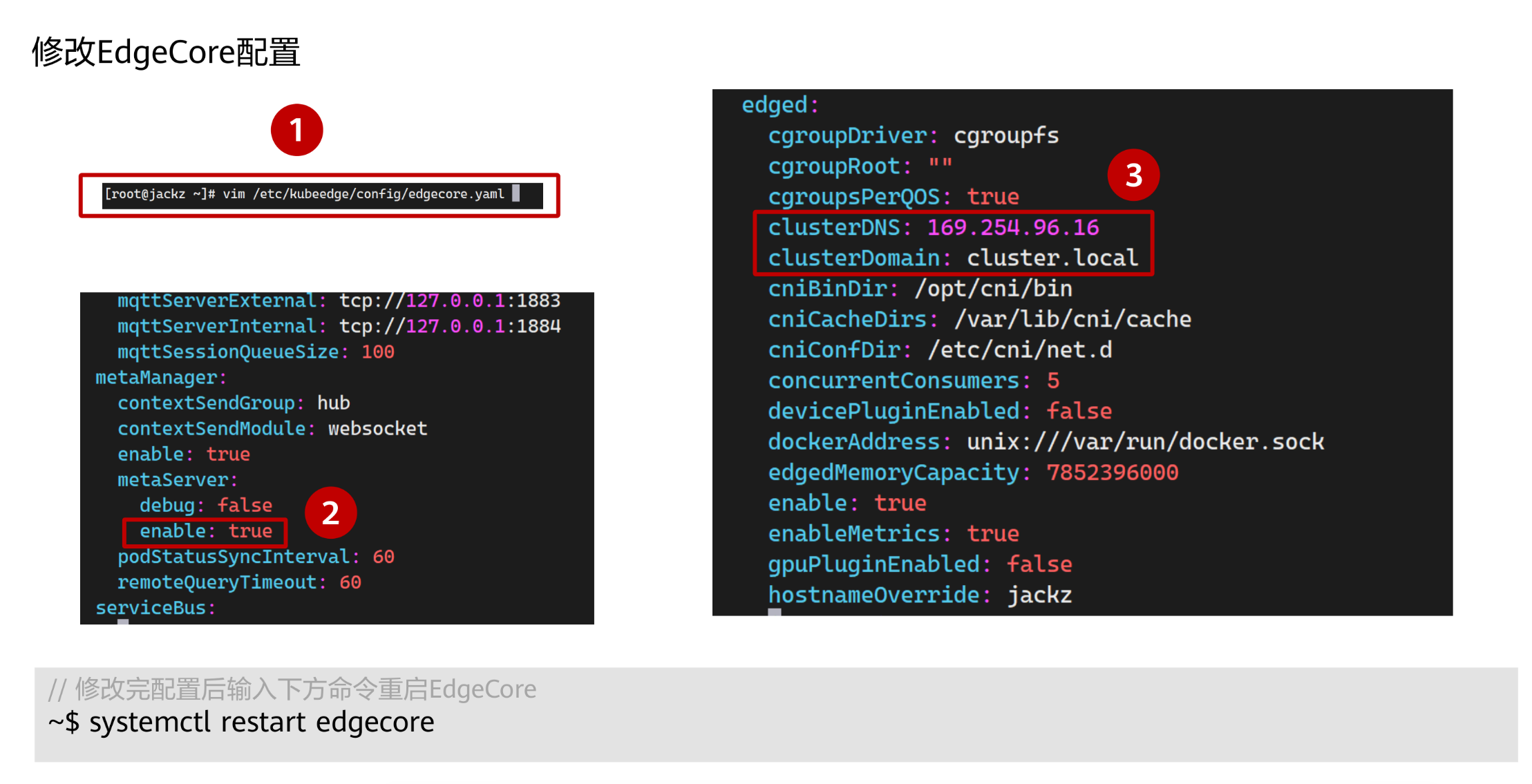Click the red circle numbered 3
Viewport: 1532px width, 784px height.
tap(1133, 175)
